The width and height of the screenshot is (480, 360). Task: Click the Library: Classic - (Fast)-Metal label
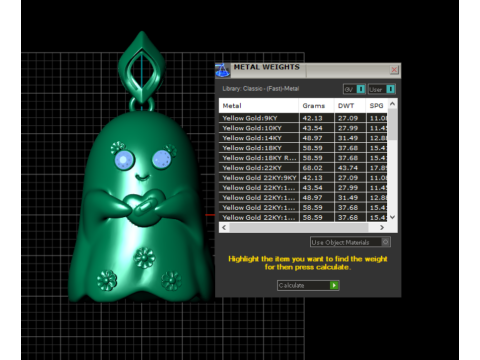point(261,89)
